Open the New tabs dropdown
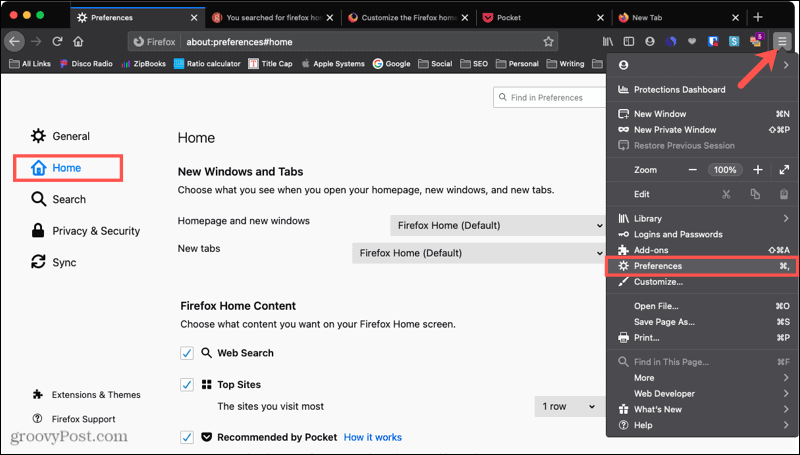 click(x=479, y=253)
